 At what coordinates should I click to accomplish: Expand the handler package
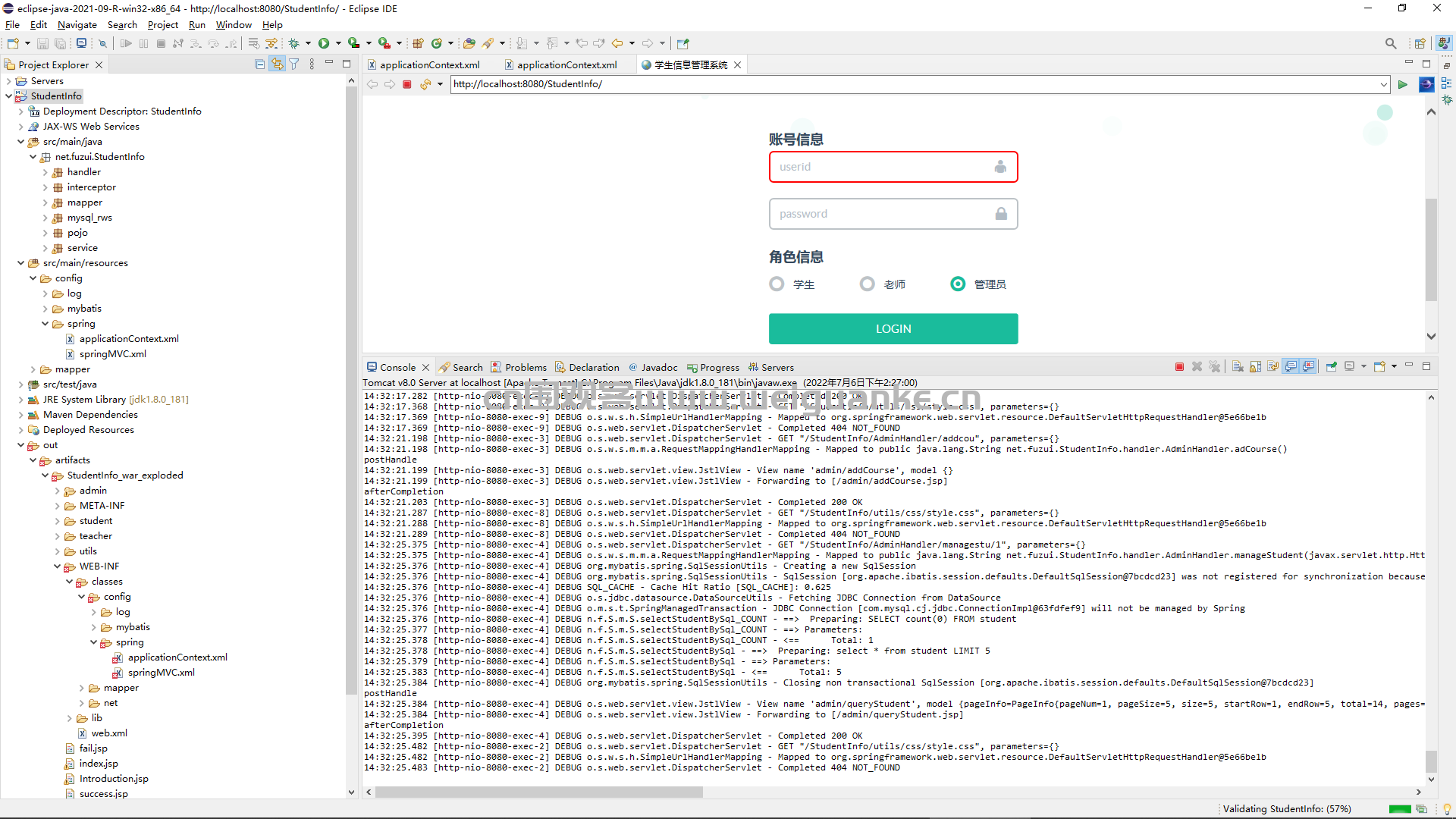point(45,172)
